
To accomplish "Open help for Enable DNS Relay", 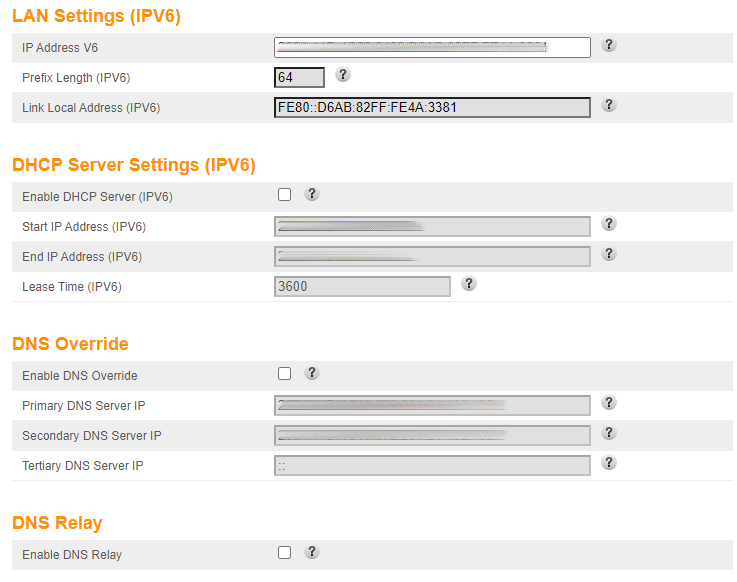I will (312, 552).
